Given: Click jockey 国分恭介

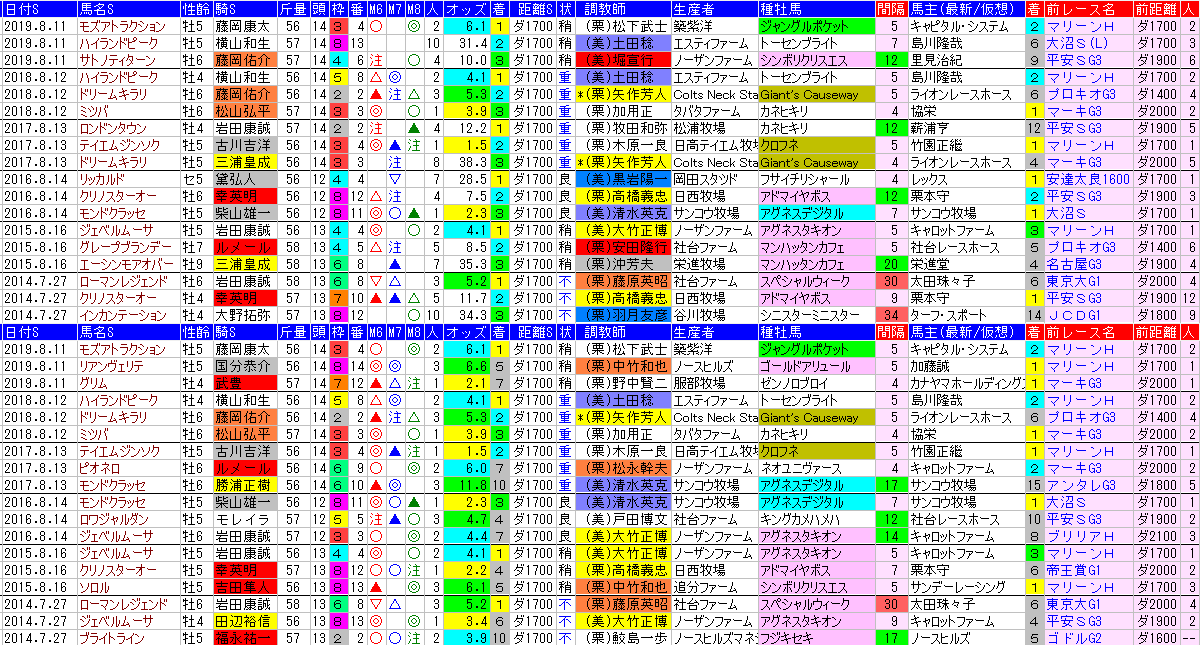Looking at the screenshot, I should click(243, 366).
